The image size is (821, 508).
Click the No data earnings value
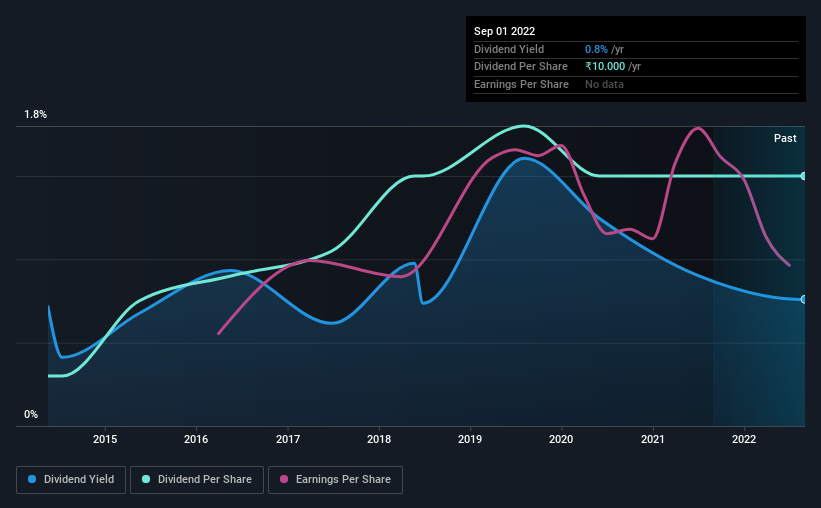click(604, 84)
